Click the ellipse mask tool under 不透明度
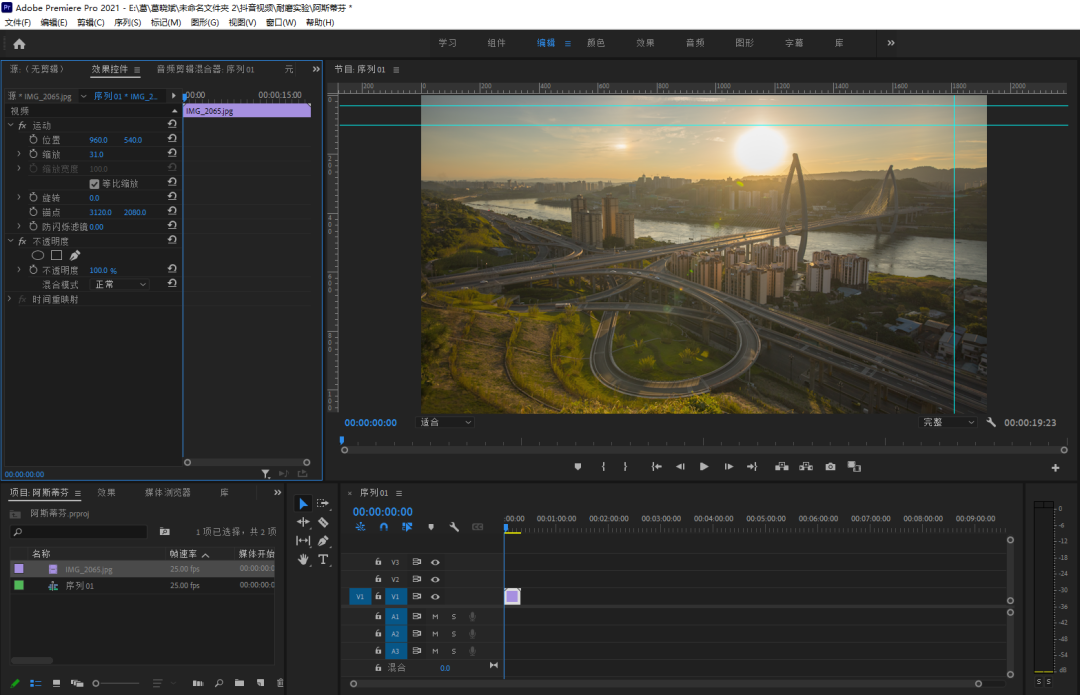Image resolution: width=1080 pixels, height=695 pixels. (38, 255)
